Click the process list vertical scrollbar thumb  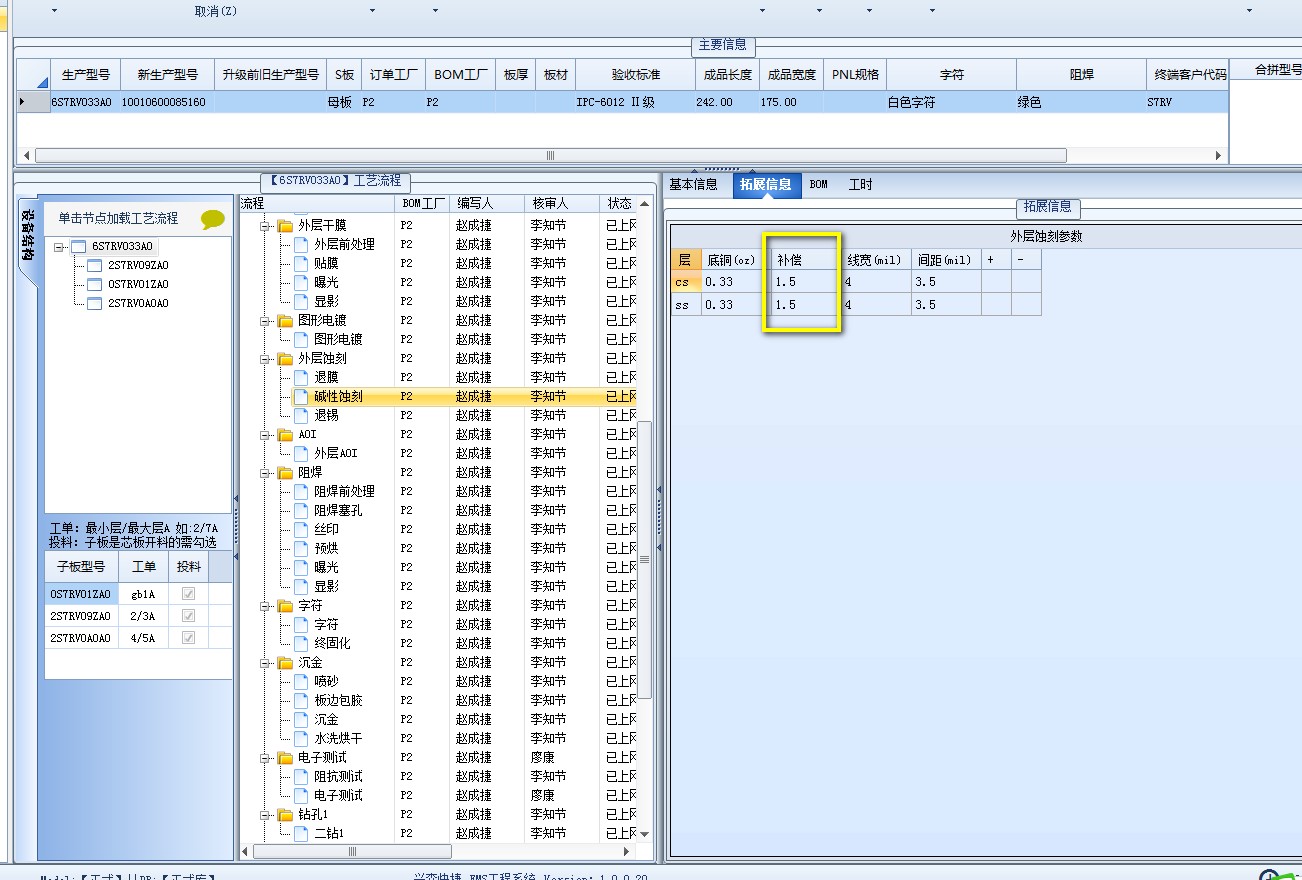(645, 560)
